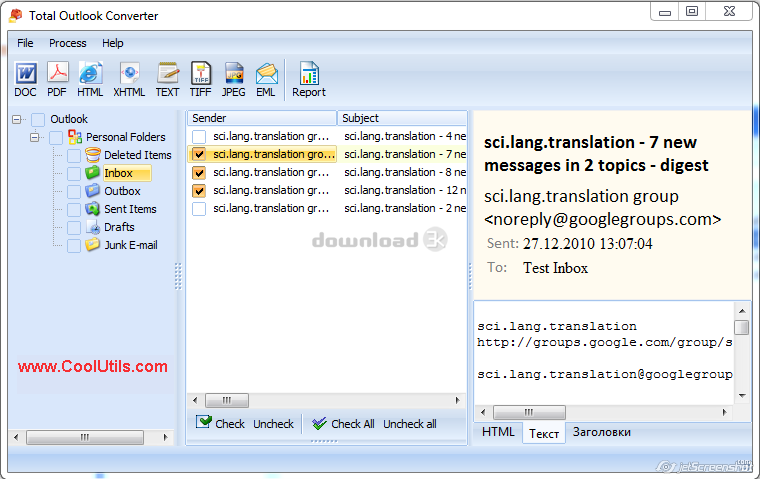
Task: Tick the Outbox folder checkbox
Action: (74, 192)
